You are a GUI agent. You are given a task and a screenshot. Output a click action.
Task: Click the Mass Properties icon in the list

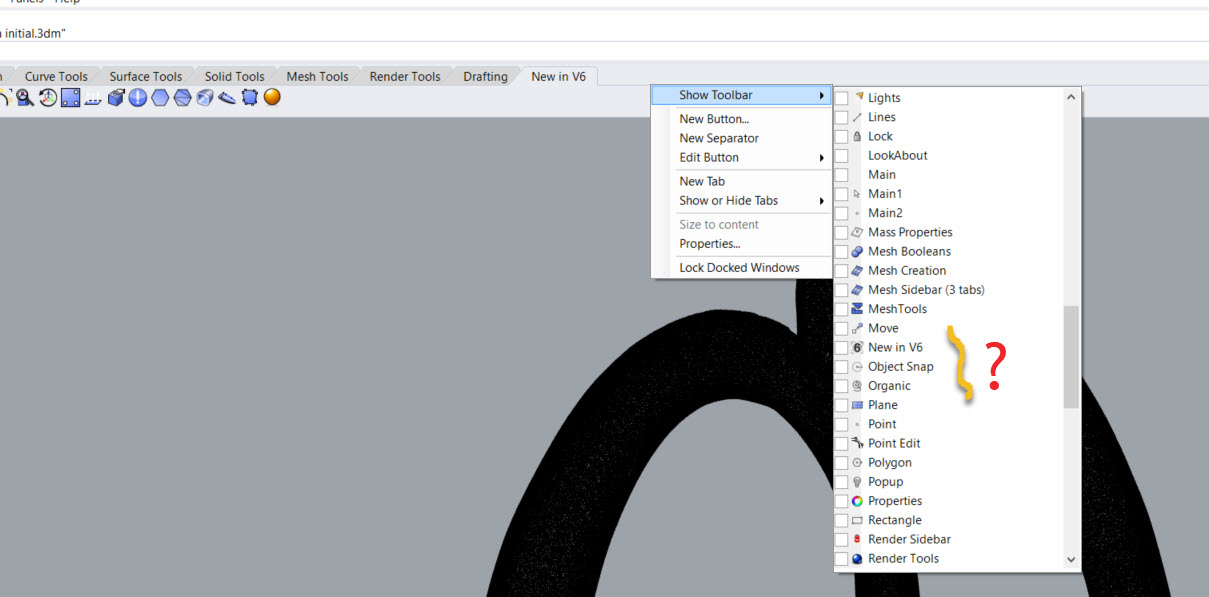click(857, 232)
